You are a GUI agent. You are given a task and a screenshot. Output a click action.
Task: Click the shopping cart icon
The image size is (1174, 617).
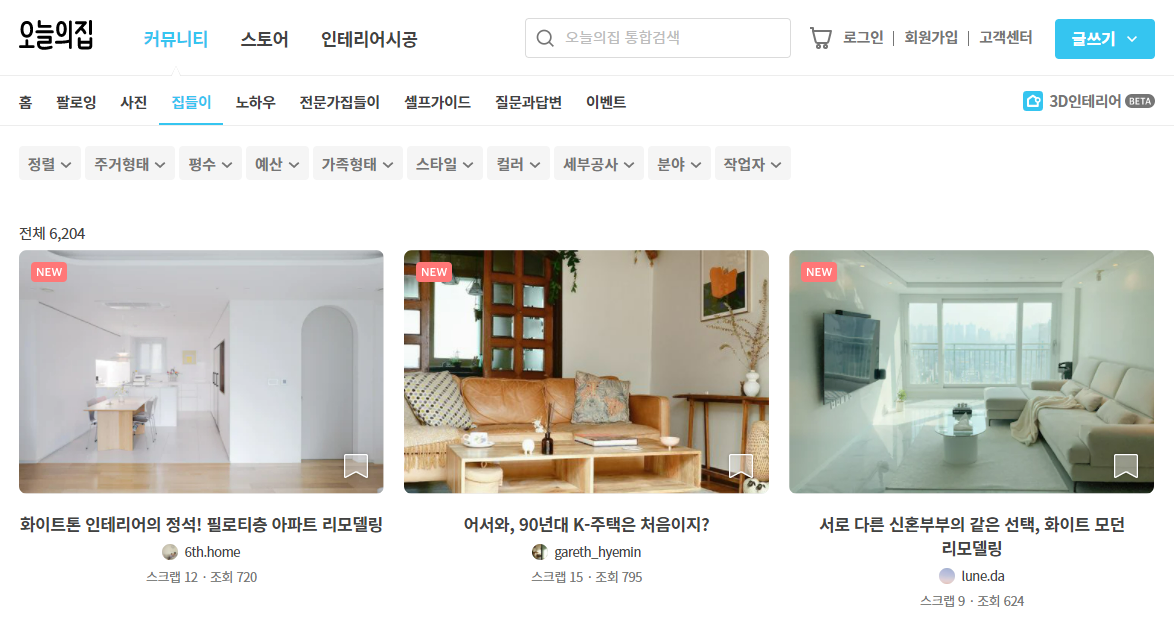(x=821, y=38)
